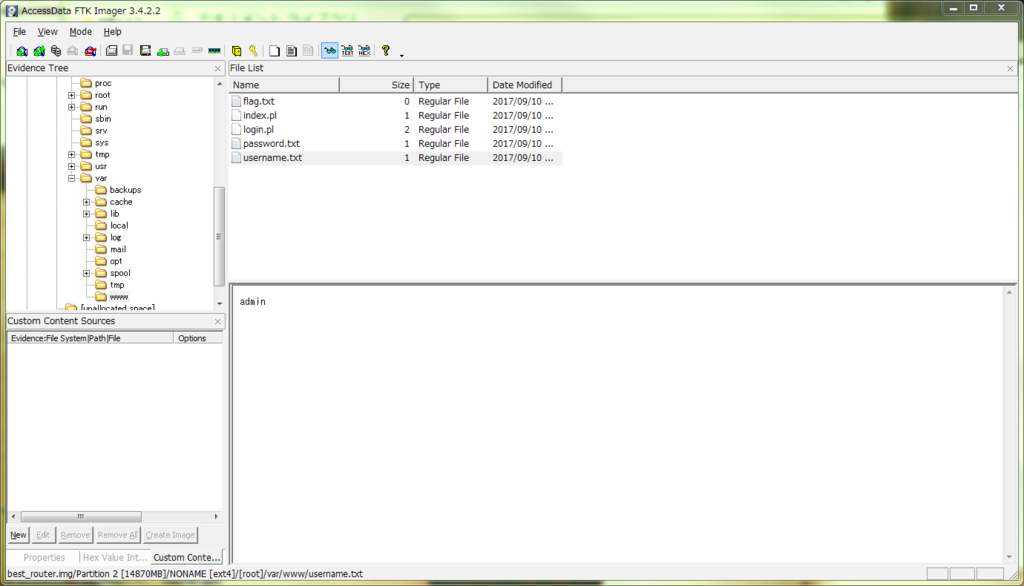Collapse the var folder node
This screenshot has width=1024, height=586.
(71, 178)
